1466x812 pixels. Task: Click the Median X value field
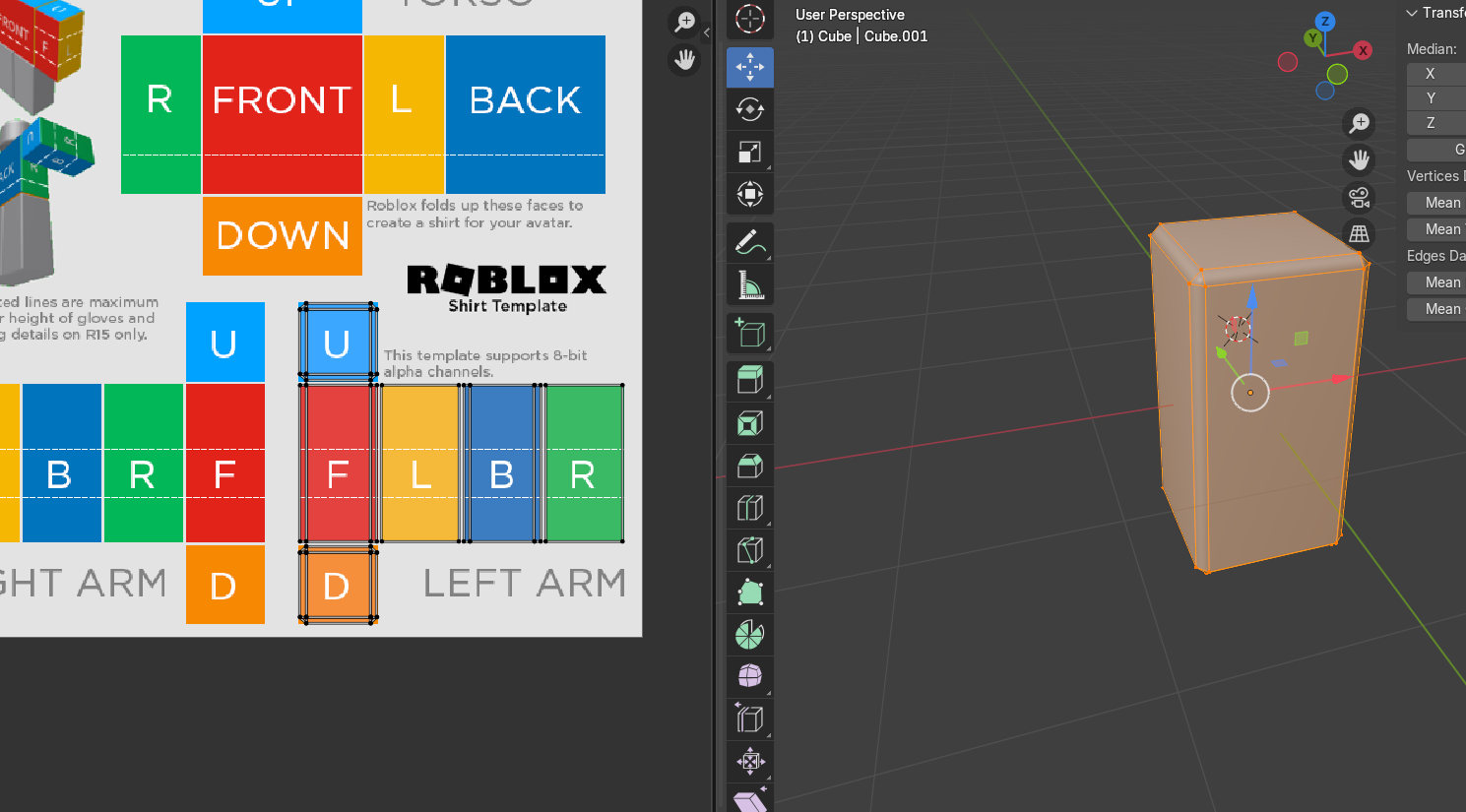(1436, 74)
